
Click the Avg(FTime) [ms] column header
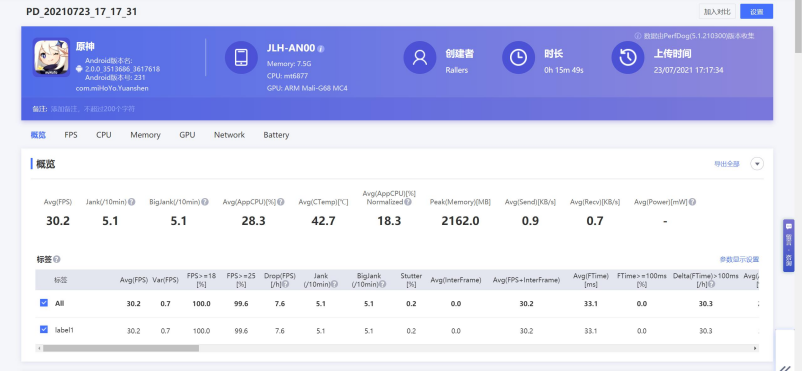pyautogui.click(x=591, y=280)
